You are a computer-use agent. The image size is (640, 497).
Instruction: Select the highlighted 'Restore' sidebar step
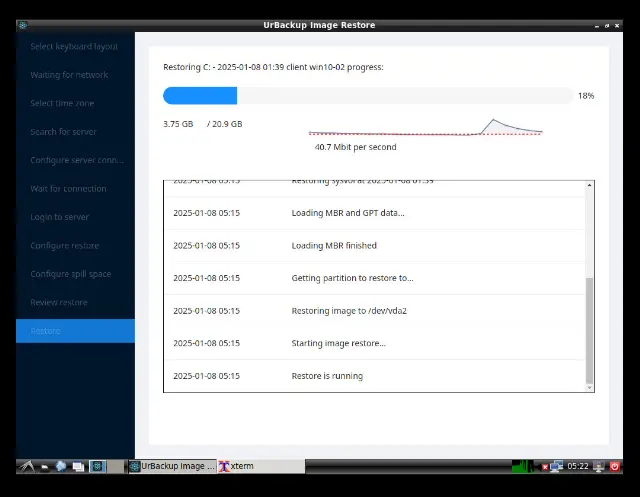click(75, 331)
